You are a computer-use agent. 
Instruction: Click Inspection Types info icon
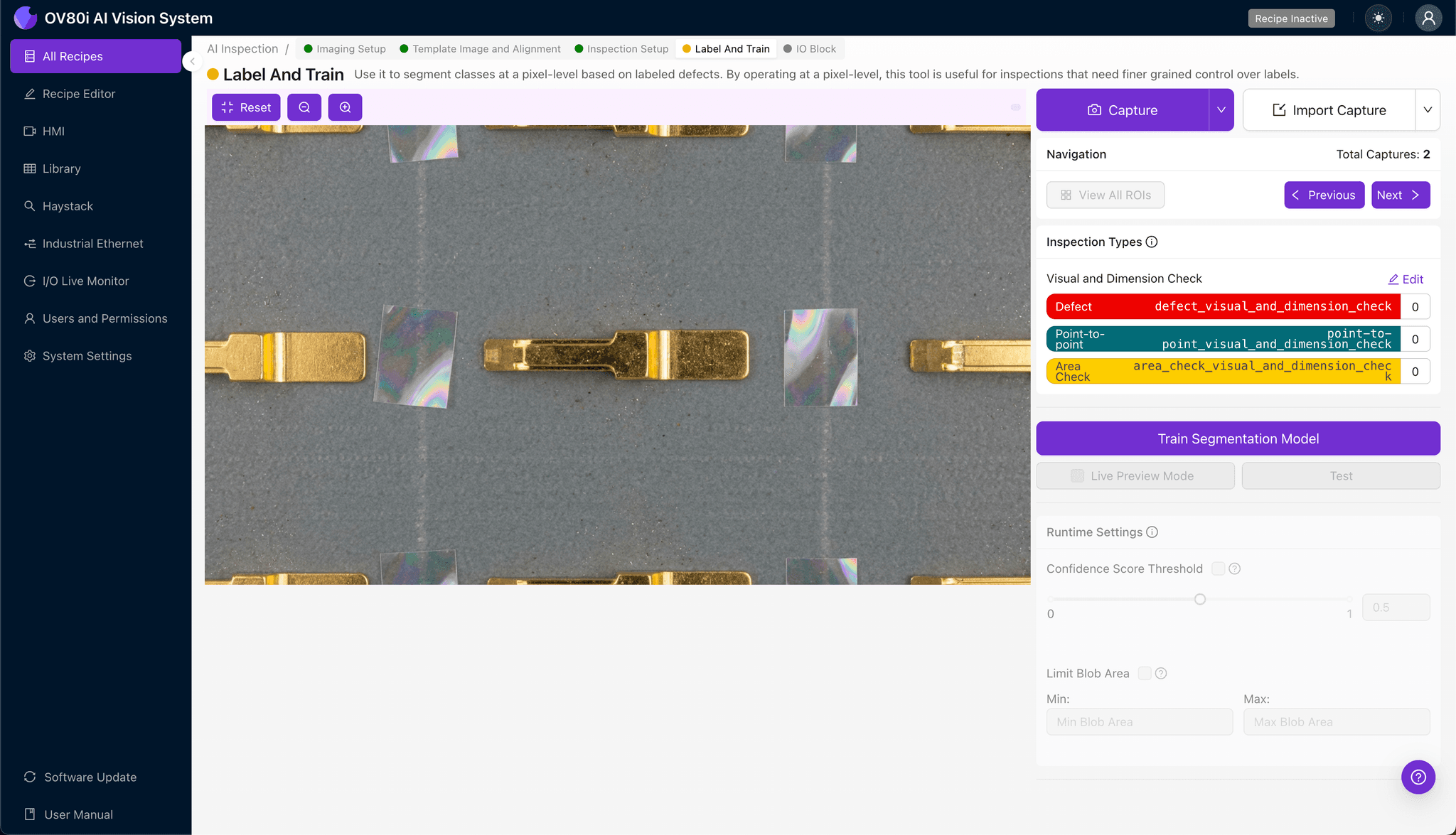[x=1152, y=242]
